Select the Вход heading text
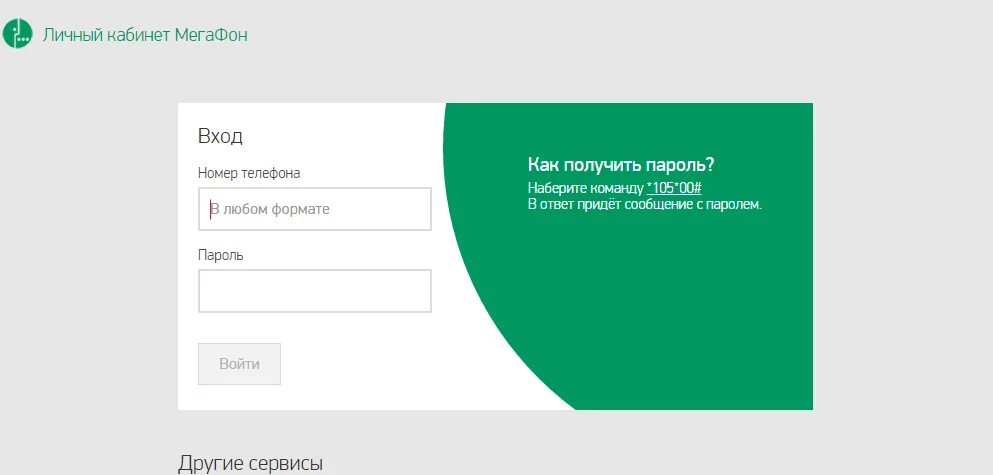This screenshot has width=993, height=475. pyautogui.click(x=220, y=136)
